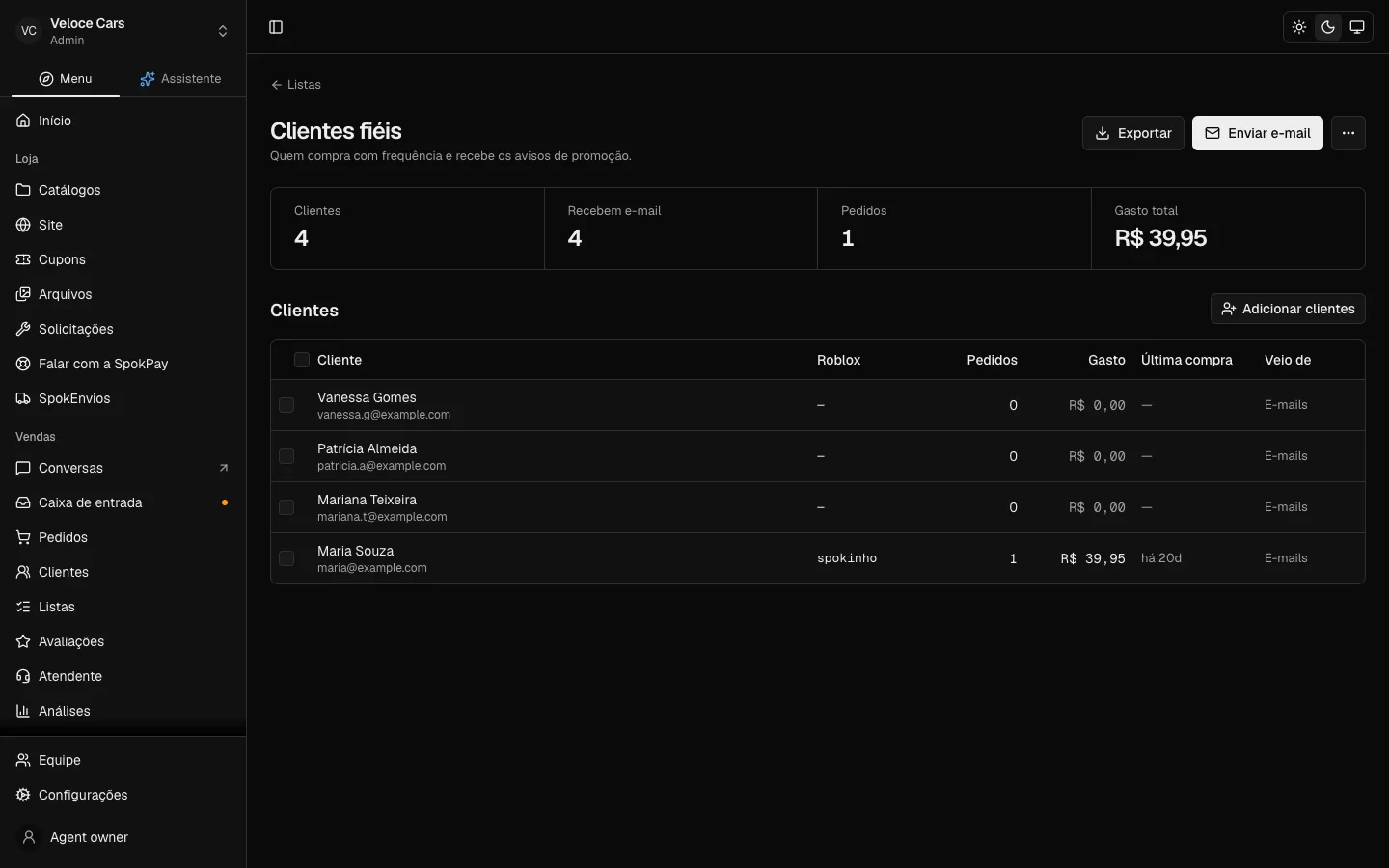Open SpokEnvios in the sidebar
Screen dimensions: 1389x868
[x=123, y=398]
